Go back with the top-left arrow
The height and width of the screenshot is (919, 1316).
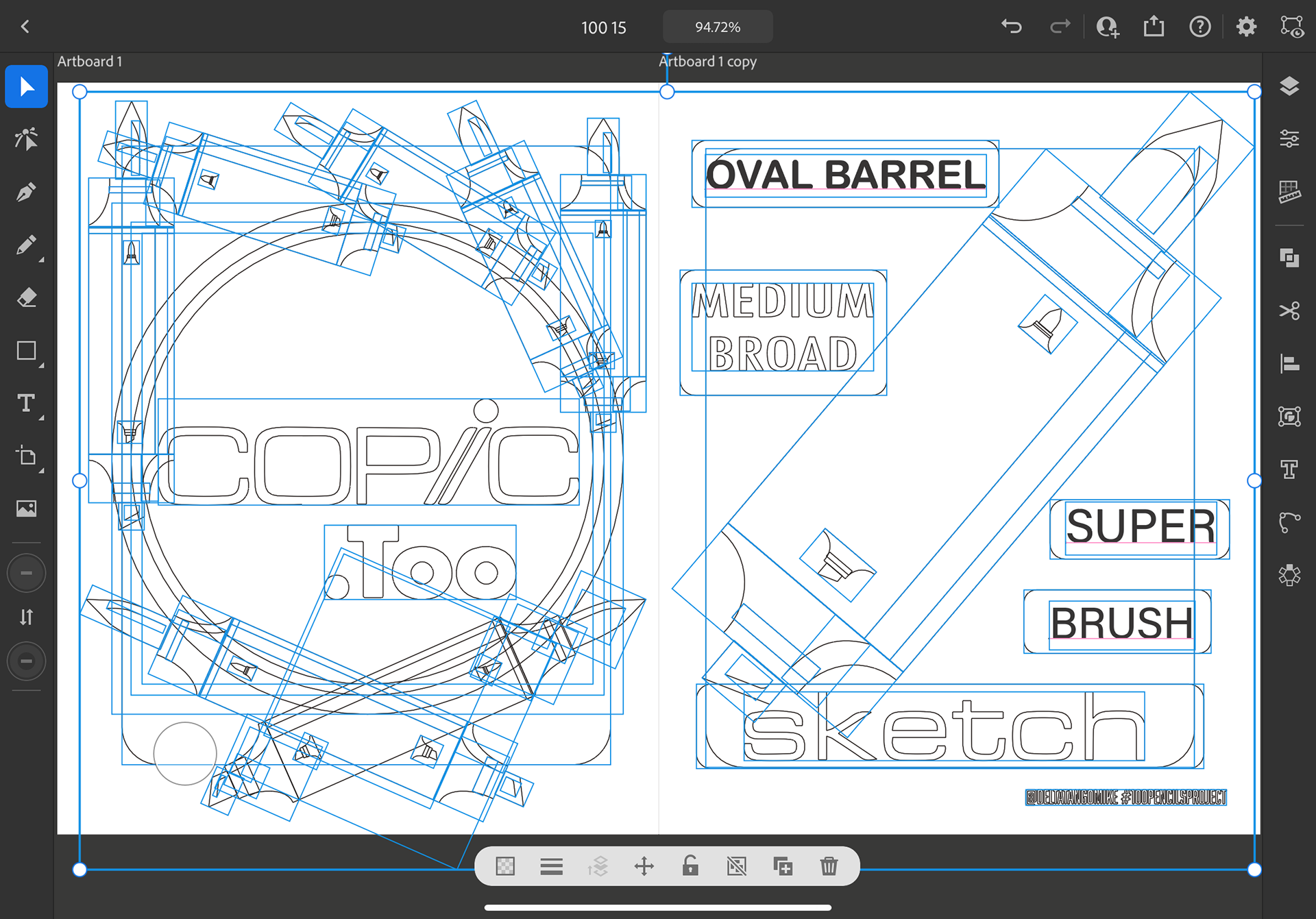coord(25,27)
